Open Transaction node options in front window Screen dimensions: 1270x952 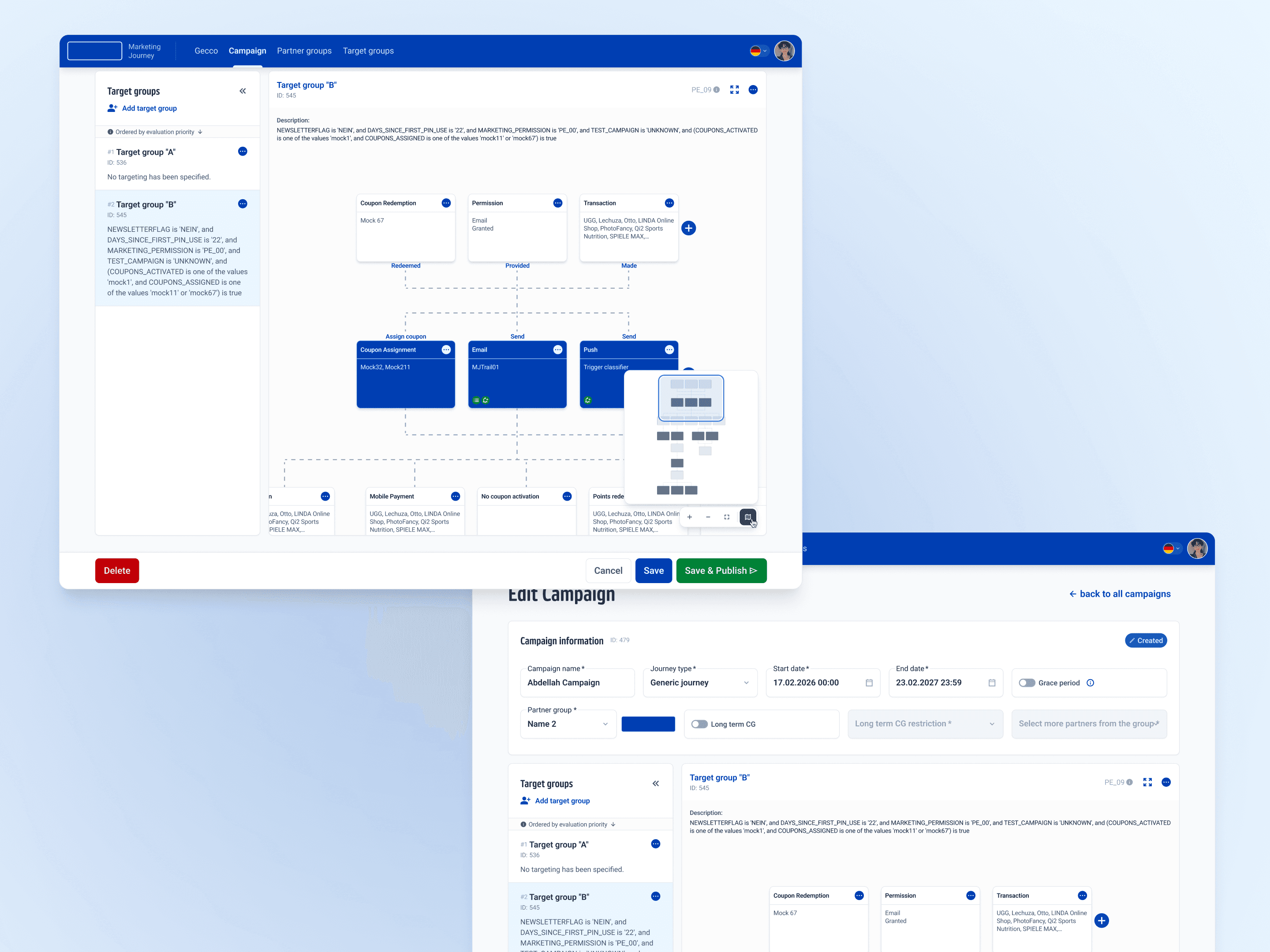pos(669,203)
